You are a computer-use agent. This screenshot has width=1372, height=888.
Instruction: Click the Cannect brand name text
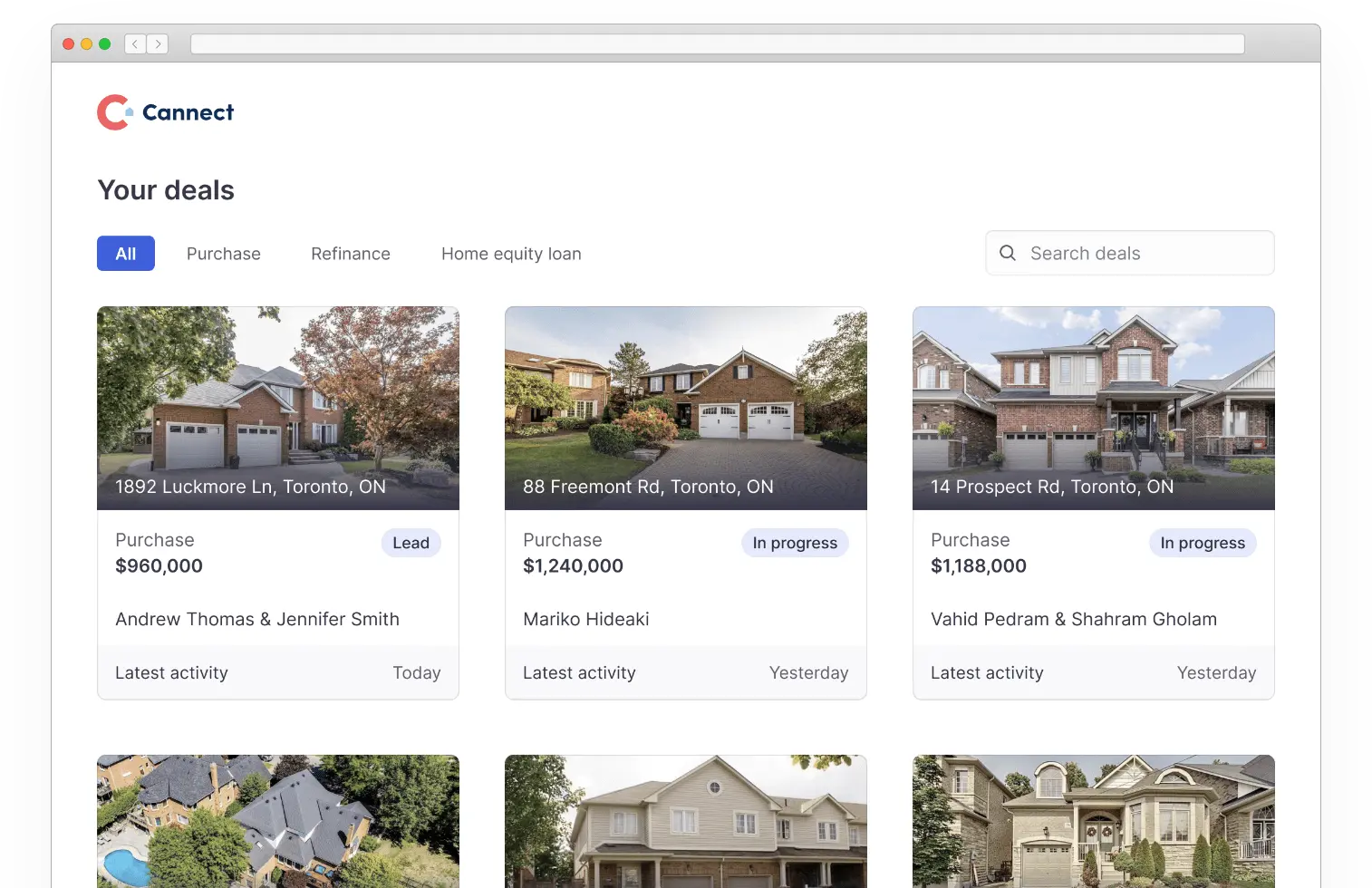click(188, 112)
